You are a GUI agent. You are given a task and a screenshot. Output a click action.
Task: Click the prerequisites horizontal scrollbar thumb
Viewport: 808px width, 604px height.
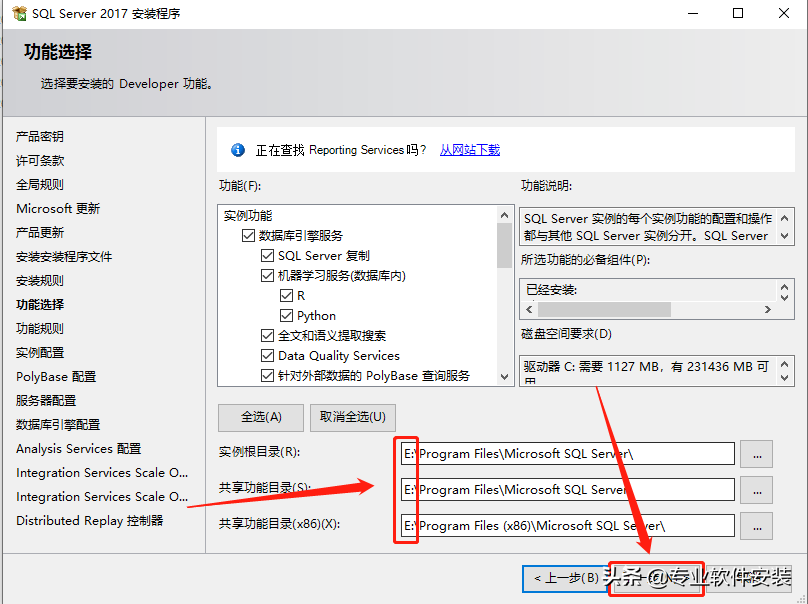604,309
